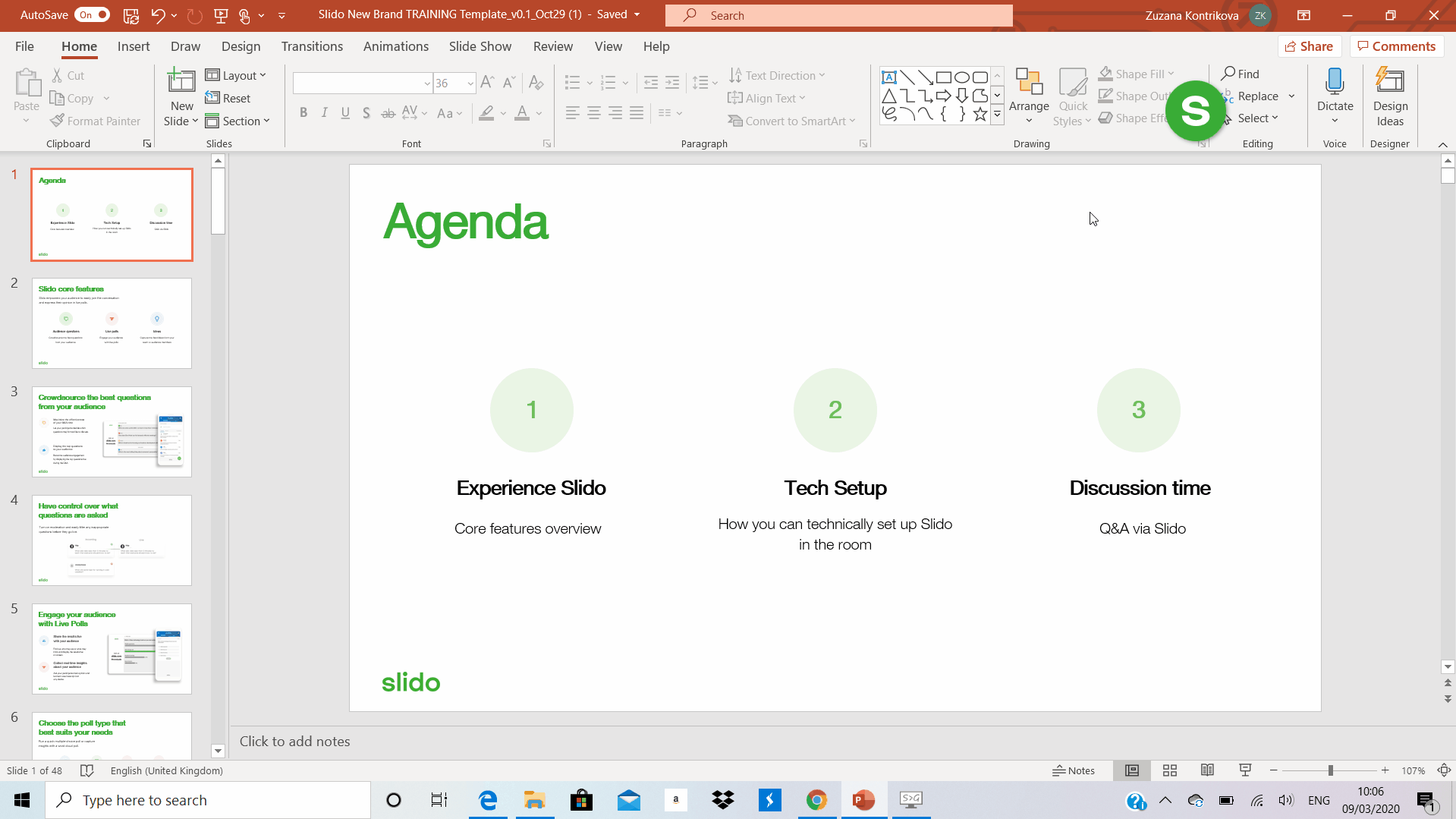Viewport: 1456px width, 819px height.
Task: Click the Replace button
Action: pos(1256,96)
